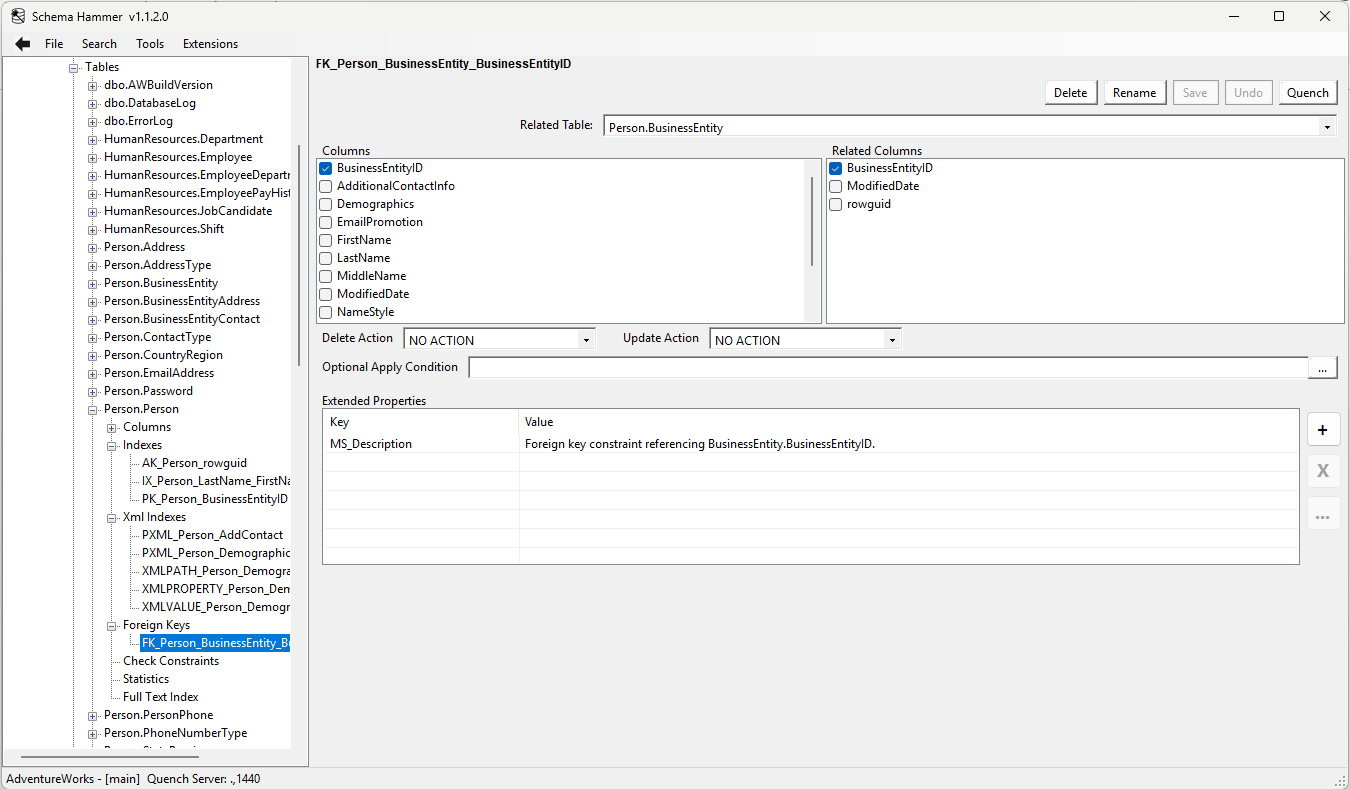Delete an extended property using the X icon

pyautogui.click(x=1323, y=471)
